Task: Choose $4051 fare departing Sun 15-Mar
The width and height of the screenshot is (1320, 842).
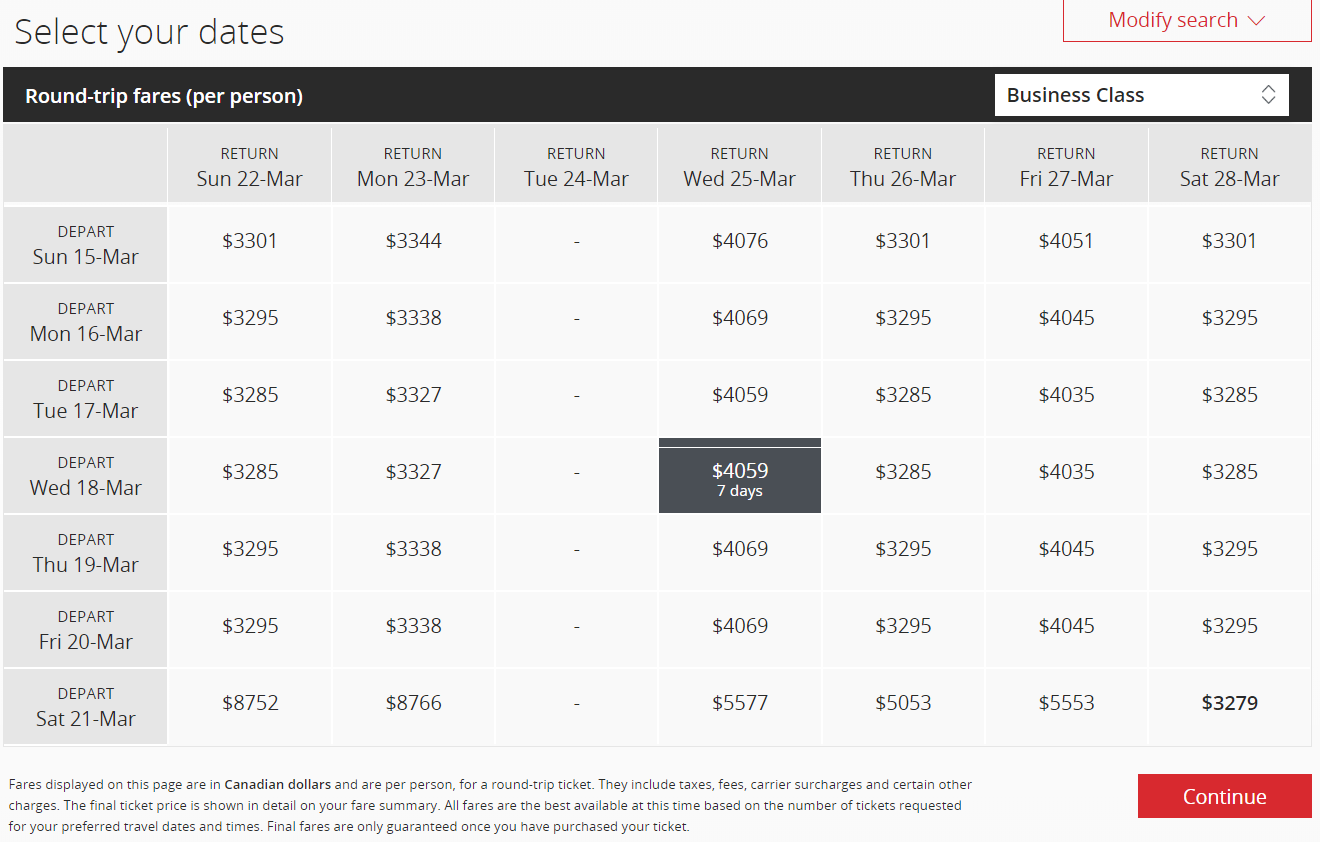Action: point(1066,241)
